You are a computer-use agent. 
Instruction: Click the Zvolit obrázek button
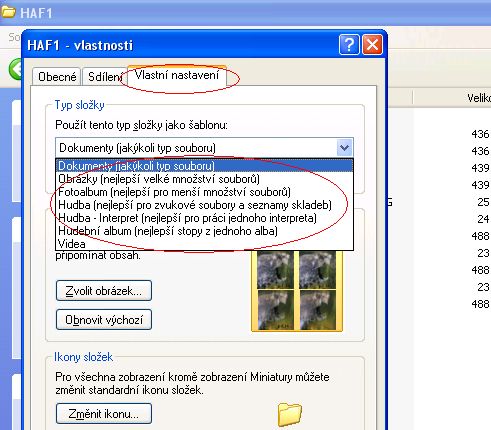pyautogui.click(x=104, y=291)
